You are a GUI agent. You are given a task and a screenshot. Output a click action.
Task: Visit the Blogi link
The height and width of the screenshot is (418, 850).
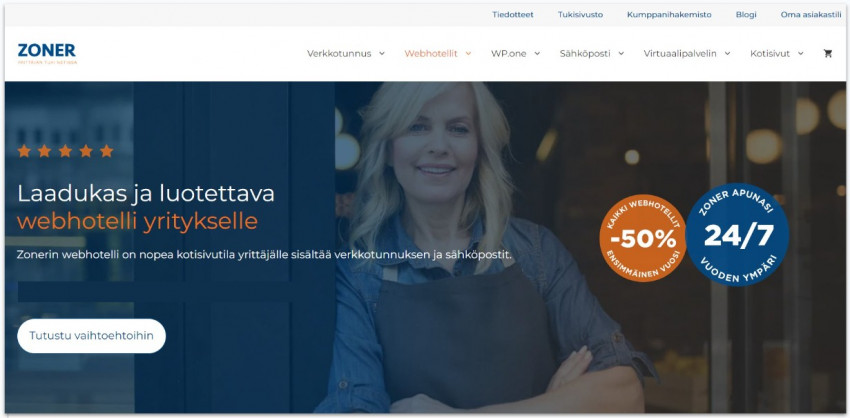pos(746,15)
